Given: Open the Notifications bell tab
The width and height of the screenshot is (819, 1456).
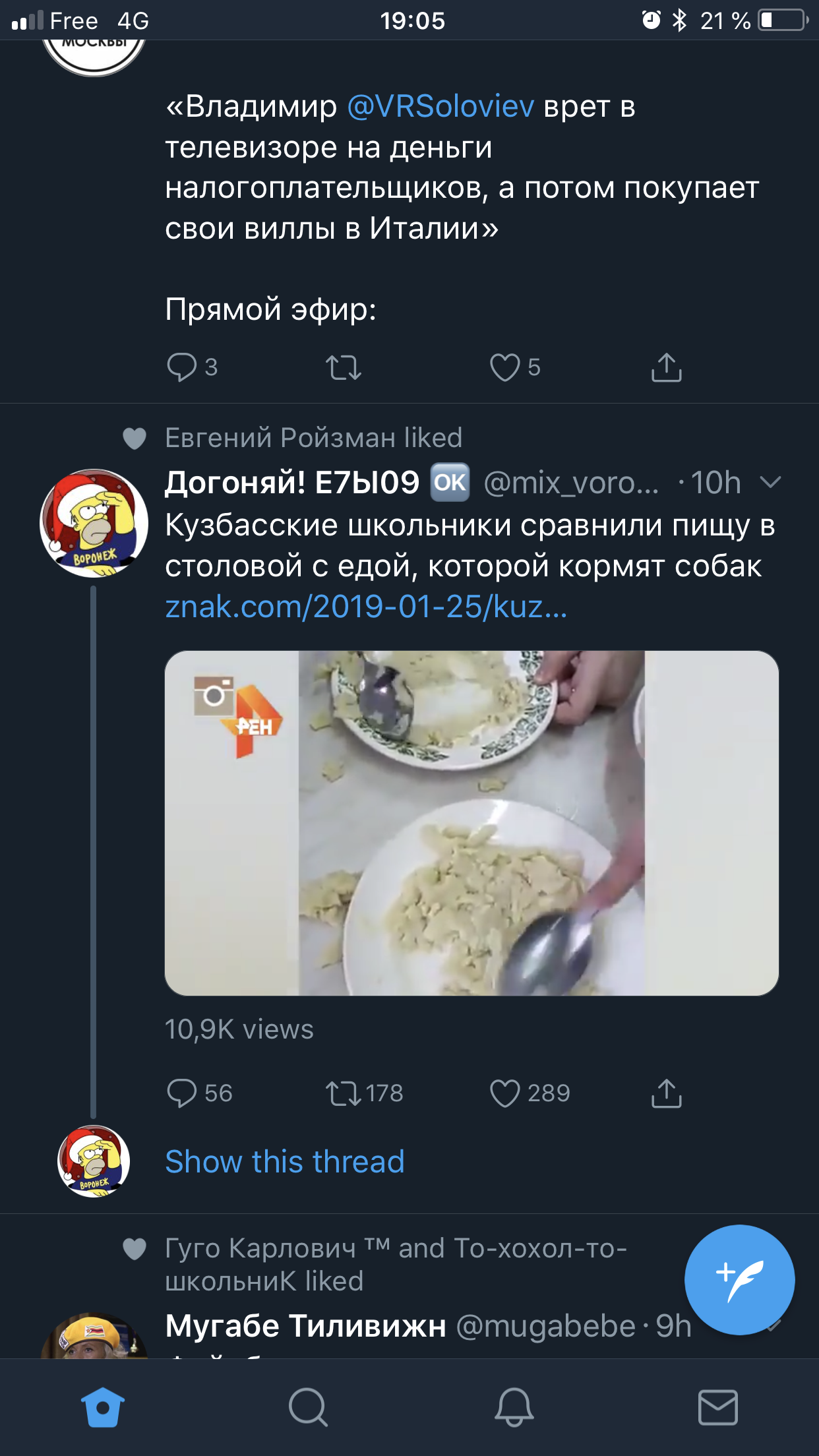Looking at the screenshot, I should pyautogui.click(x=514, y=1407).
